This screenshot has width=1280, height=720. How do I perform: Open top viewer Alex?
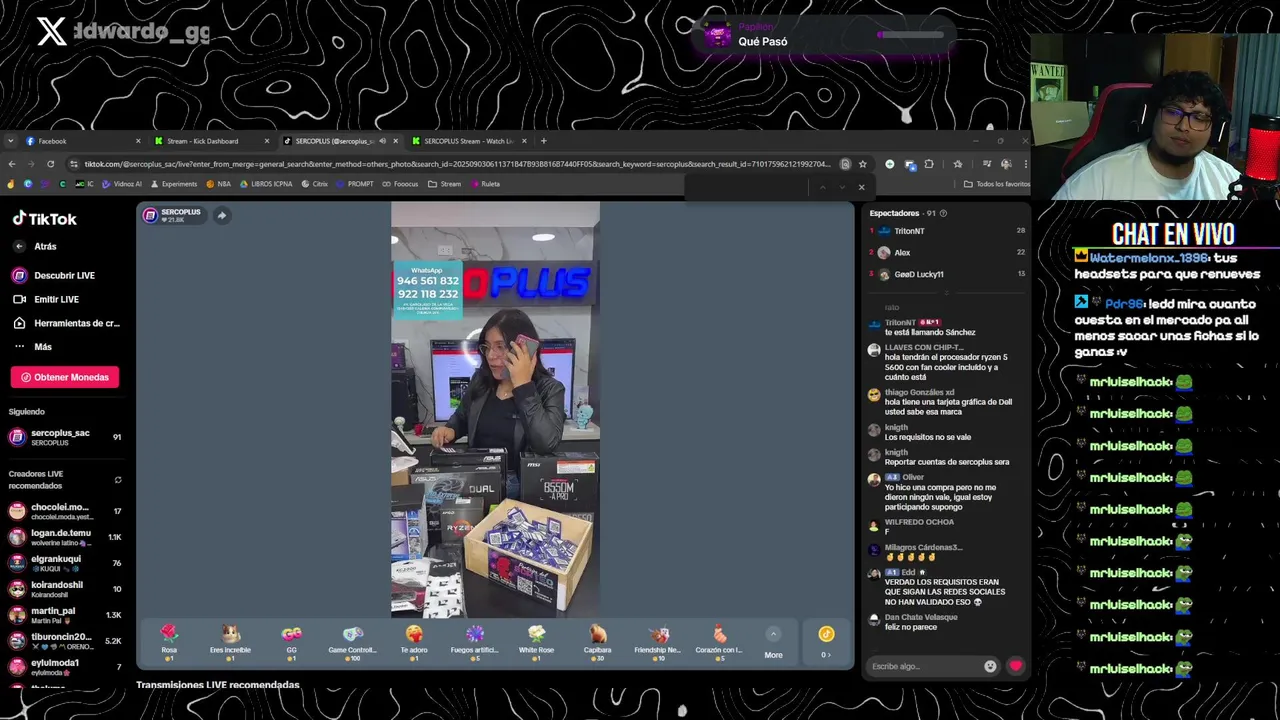click(x=902, y=253)
